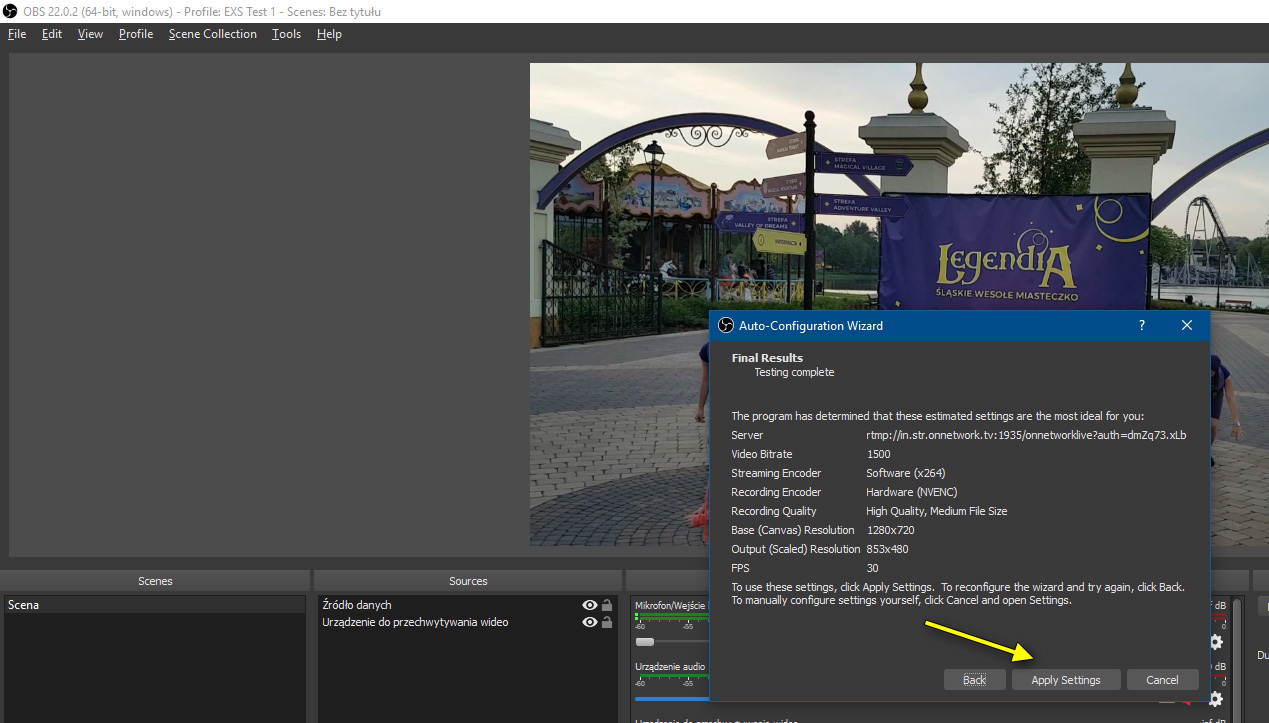Open the Tools menu
The height and width of the screenshot is (723, 1269).
286,34
